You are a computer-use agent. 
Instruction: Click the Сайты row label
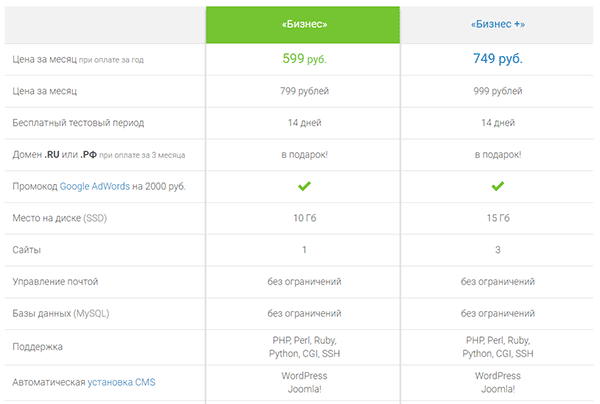pyautogui.click(x=26, y=250)
